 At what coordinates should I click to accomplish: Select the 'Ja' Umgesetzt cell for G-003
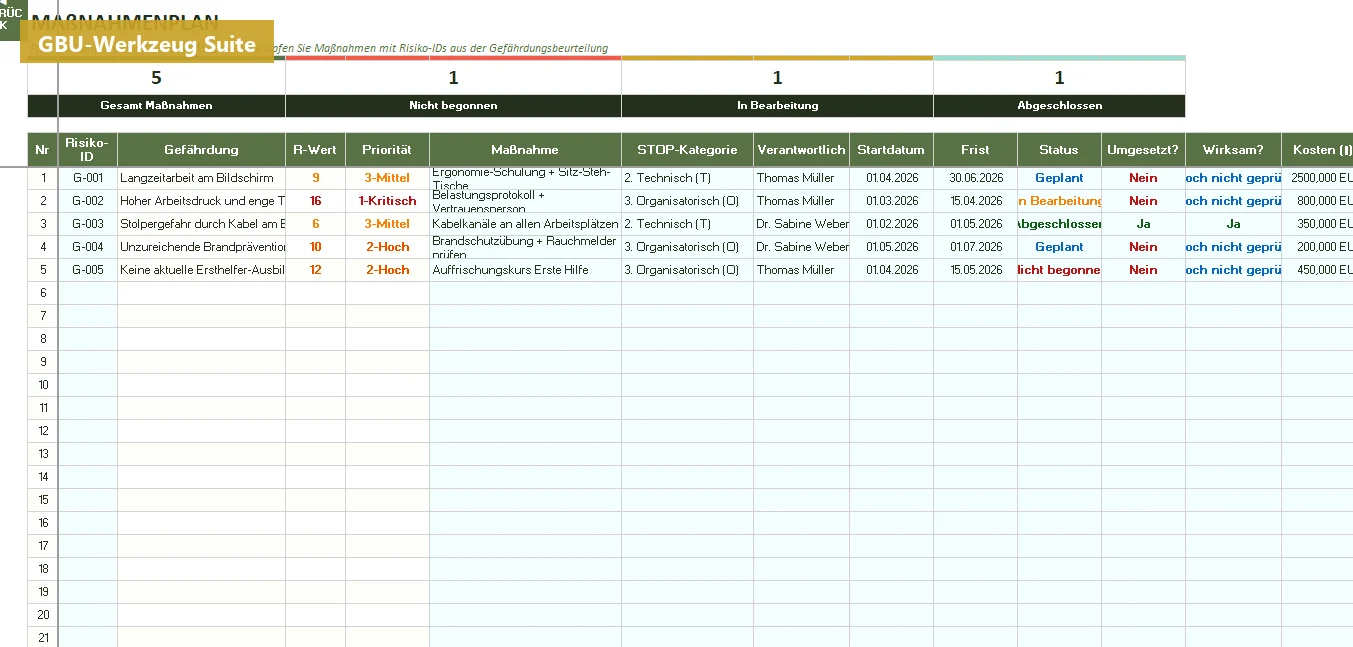coord(1143,224)
